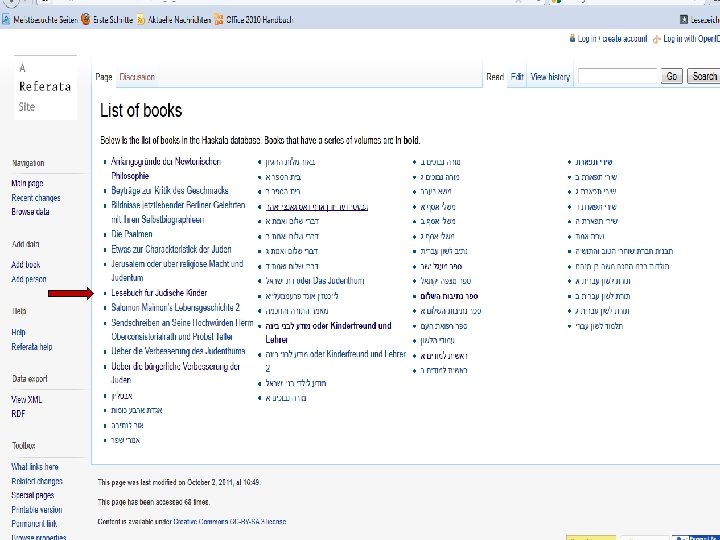Open the Aktuelle Nachrichten feed icon
Viewport: 720px width, 540px height.
tap(141, 19)
